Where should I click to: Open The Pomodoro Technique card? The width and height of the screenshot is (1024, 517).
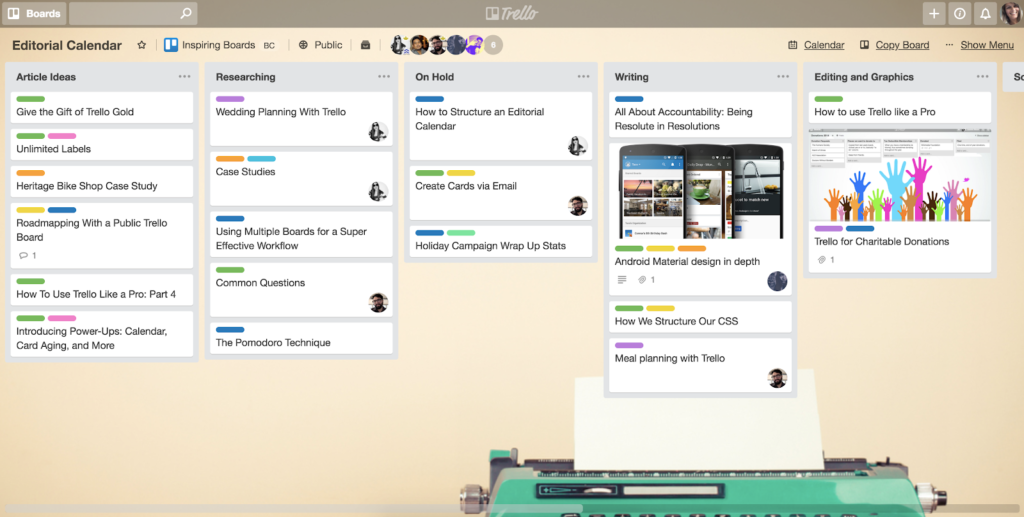[x=301, y=338]
